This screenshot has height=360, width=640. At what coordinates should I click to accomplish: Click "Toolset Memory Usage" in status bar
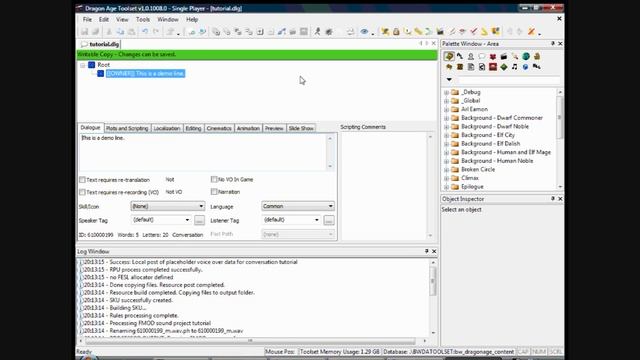[340, 351]
